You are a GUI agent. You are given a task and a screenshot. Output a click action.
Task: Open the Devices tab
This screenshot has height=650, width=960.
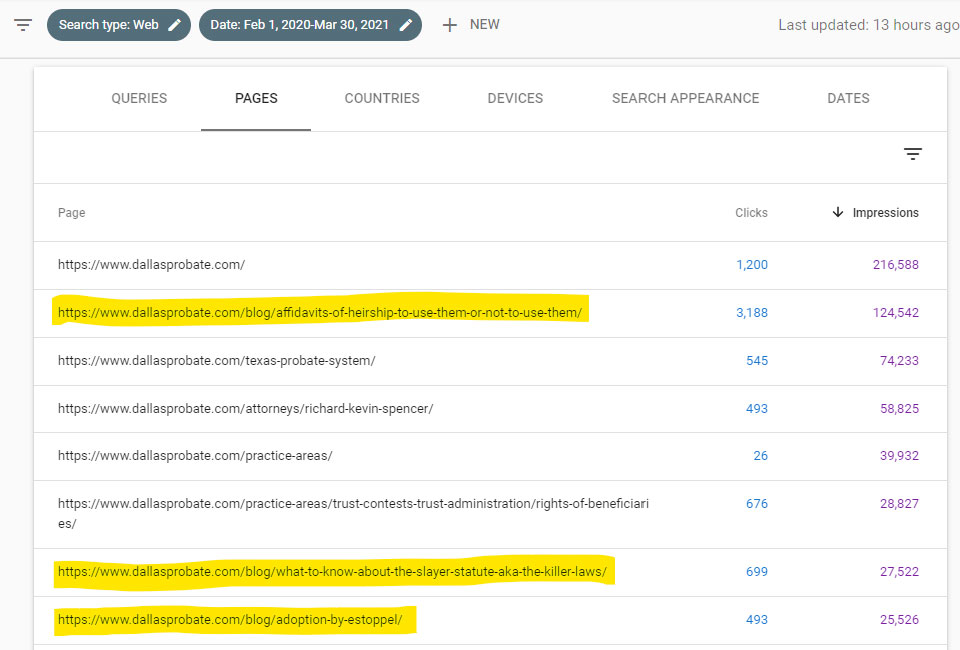coord(515,98)
